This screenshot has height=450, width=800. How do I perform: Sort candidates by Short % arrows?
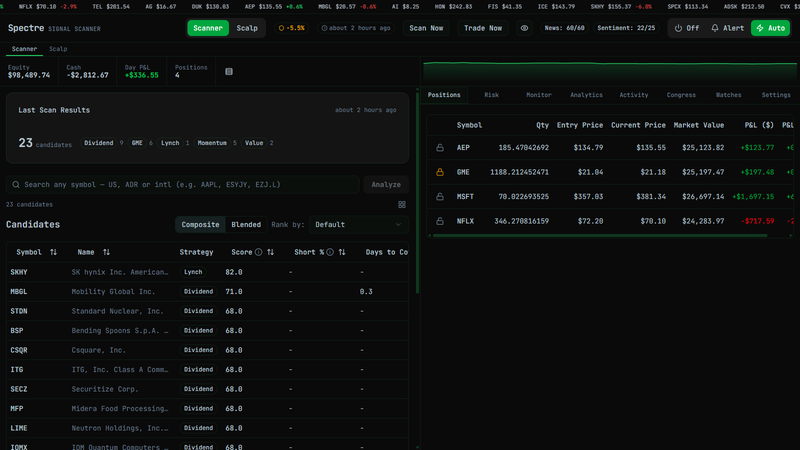point(342,252)
